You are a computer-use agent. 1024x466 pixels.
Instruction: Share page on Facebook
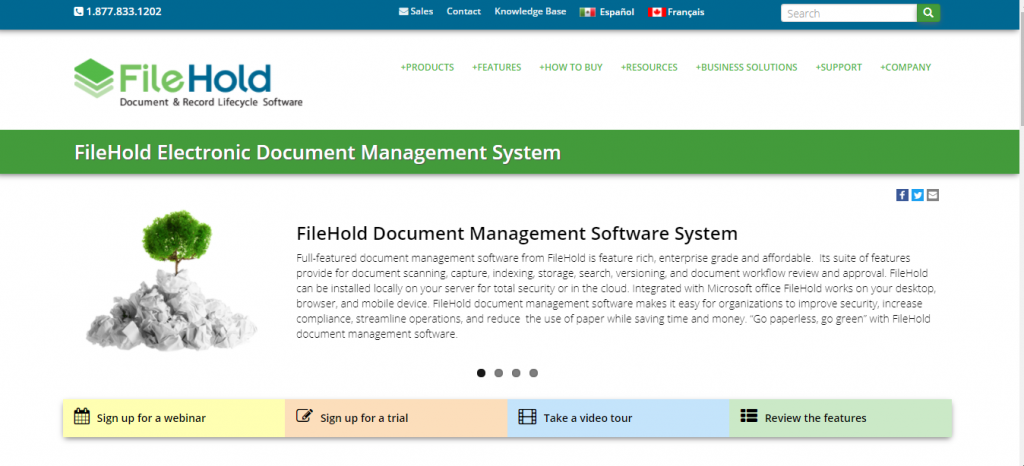[902, 195]
